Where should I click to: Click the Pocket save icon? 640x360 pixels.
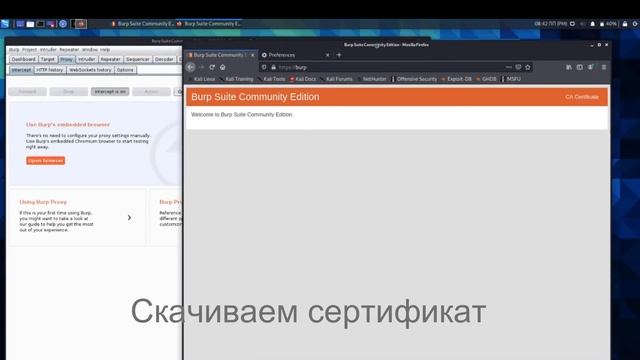coord(518,67)
